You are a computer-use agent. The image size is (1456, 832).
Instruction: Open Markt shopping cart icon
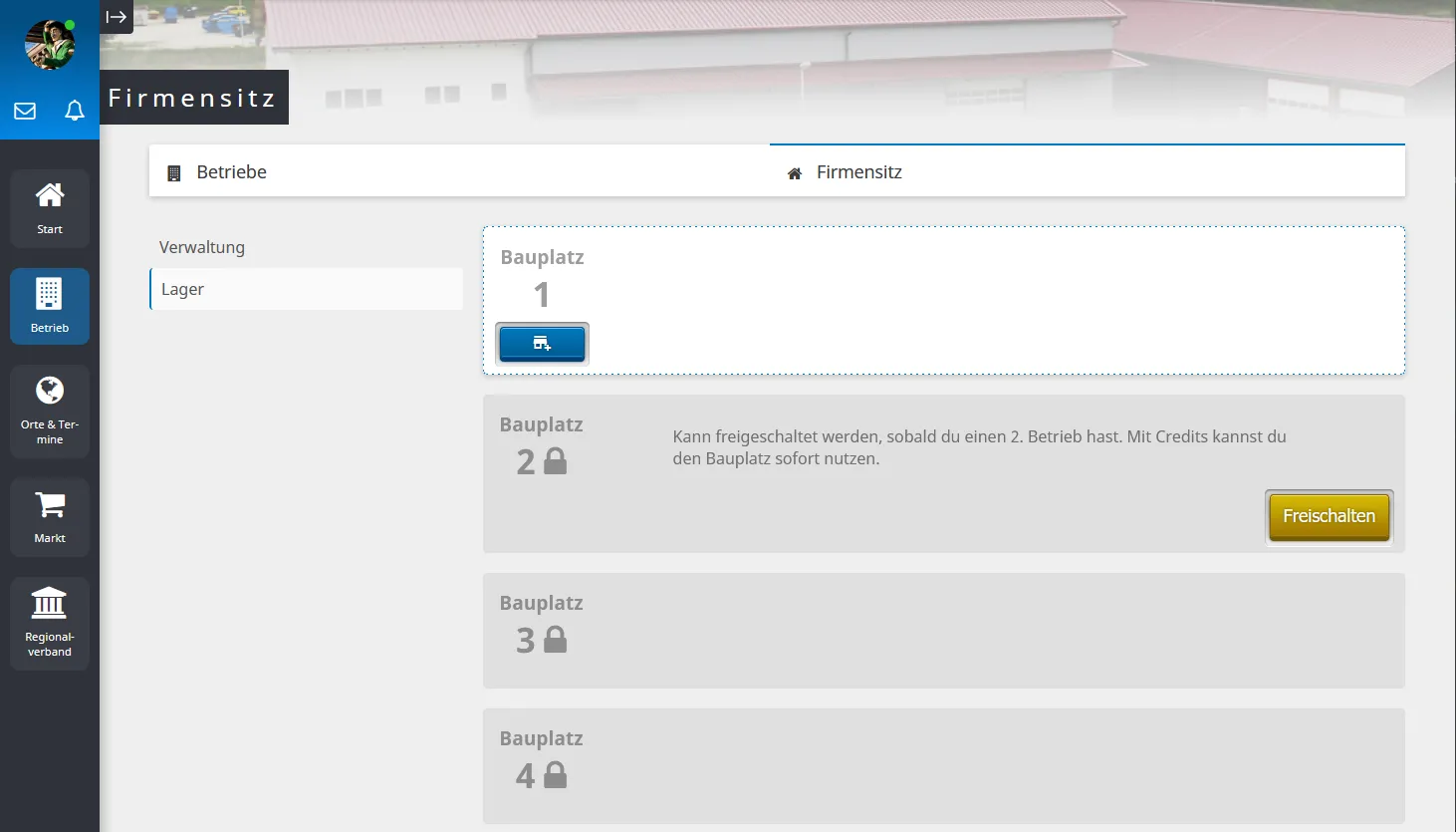pyautogui.click(x=50, y=516)
